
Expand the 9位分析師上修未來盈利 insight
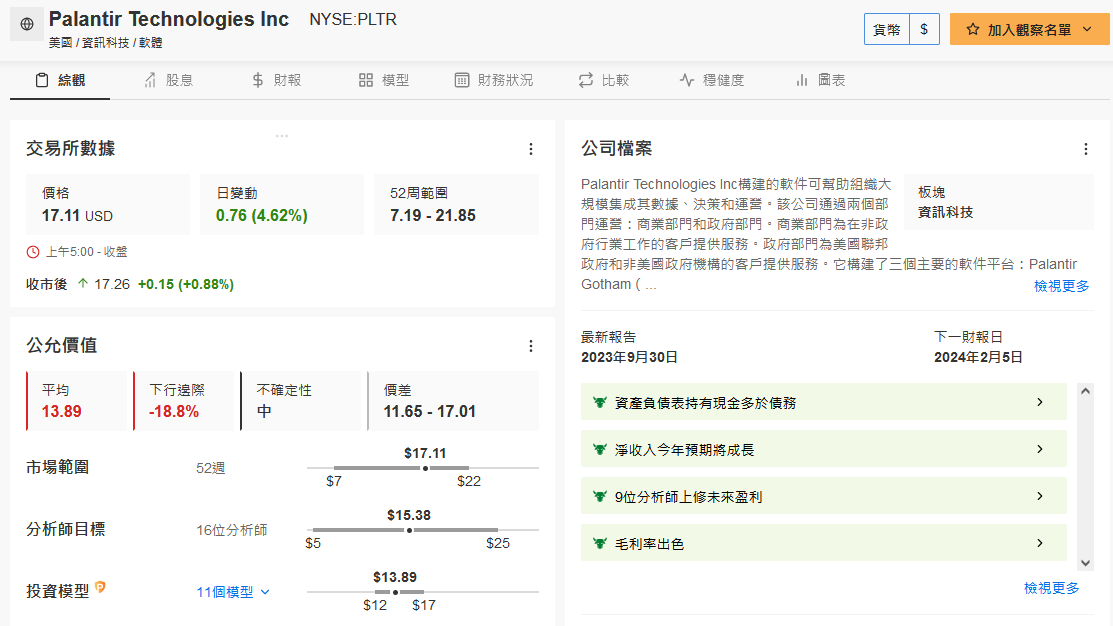pyautogui.click(x=823, y=496)
